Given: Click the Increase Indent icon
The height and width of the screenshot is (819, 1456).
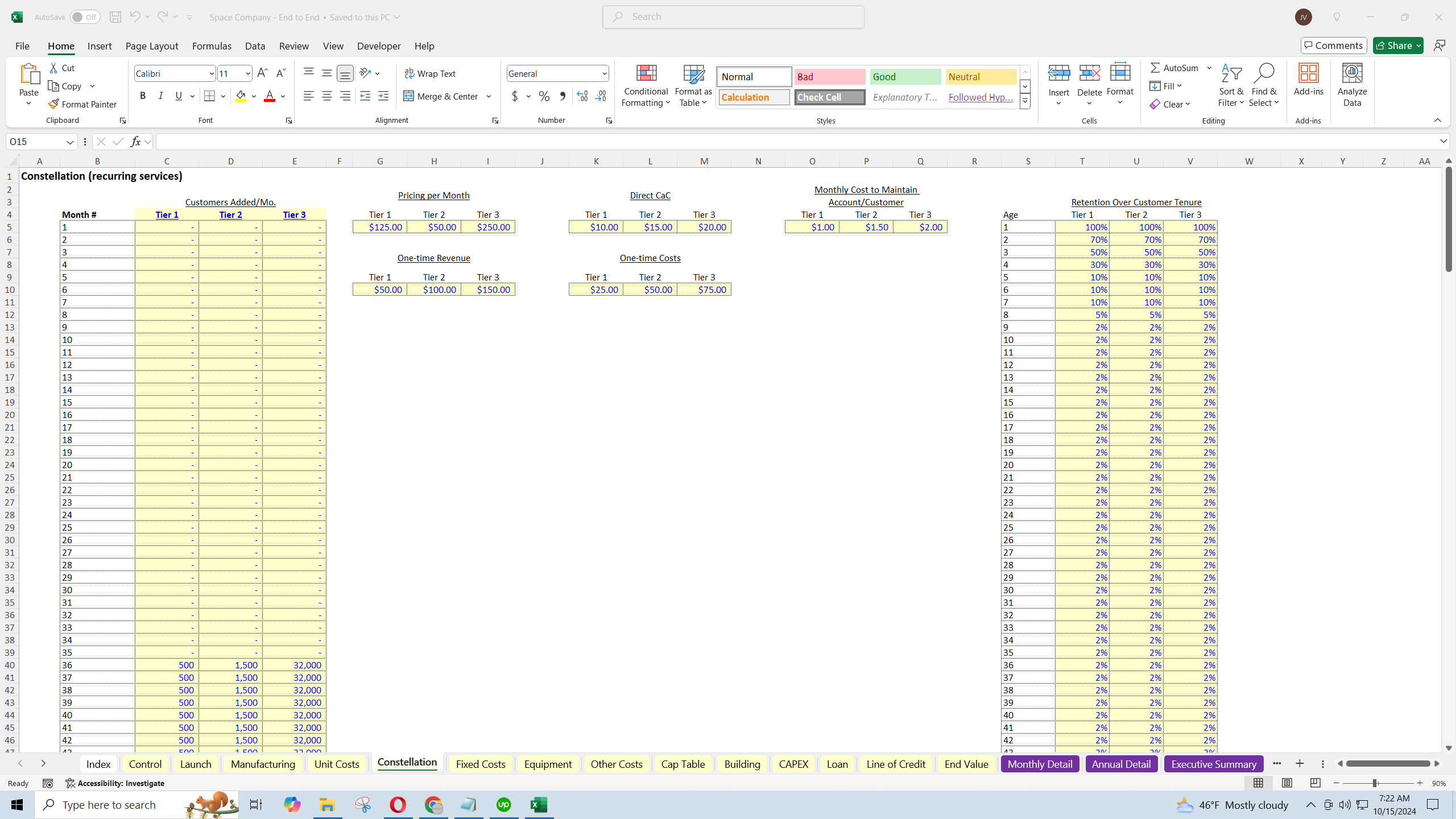Looking at the screenshot, I should [x=383, y=96].
